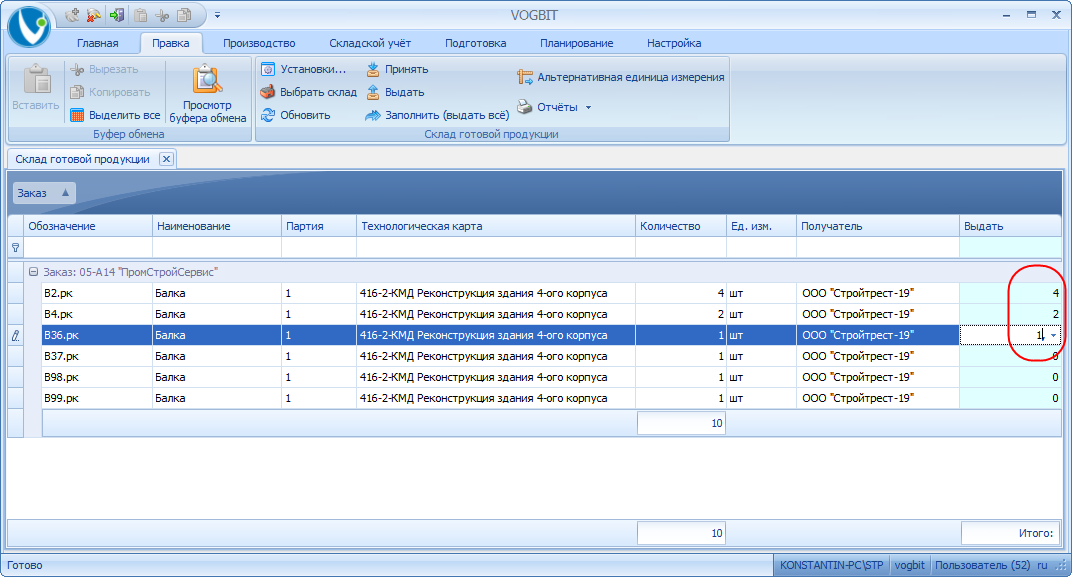
Task: Click the disconnect plug-with-red-cross icon
Action: point(94,15)
